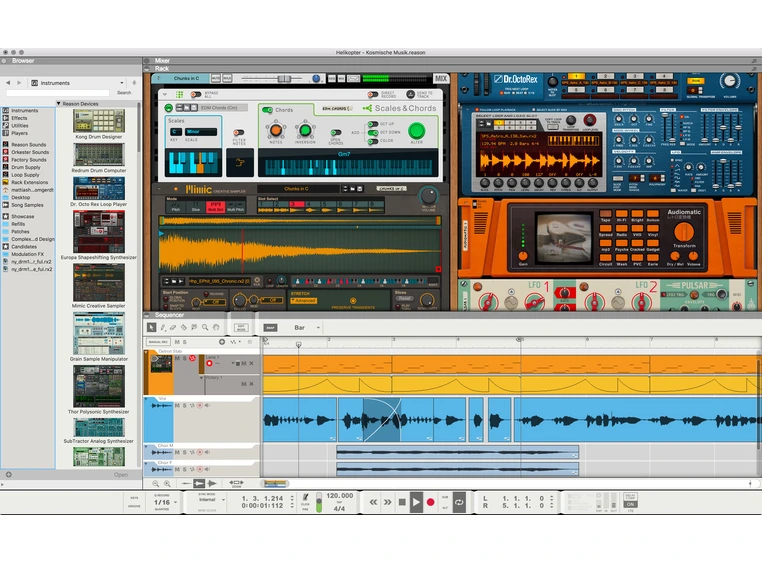This screenshot has width=762, height=562.
Task: Click the Search button in the browser
Action: (x=124, y=93)
